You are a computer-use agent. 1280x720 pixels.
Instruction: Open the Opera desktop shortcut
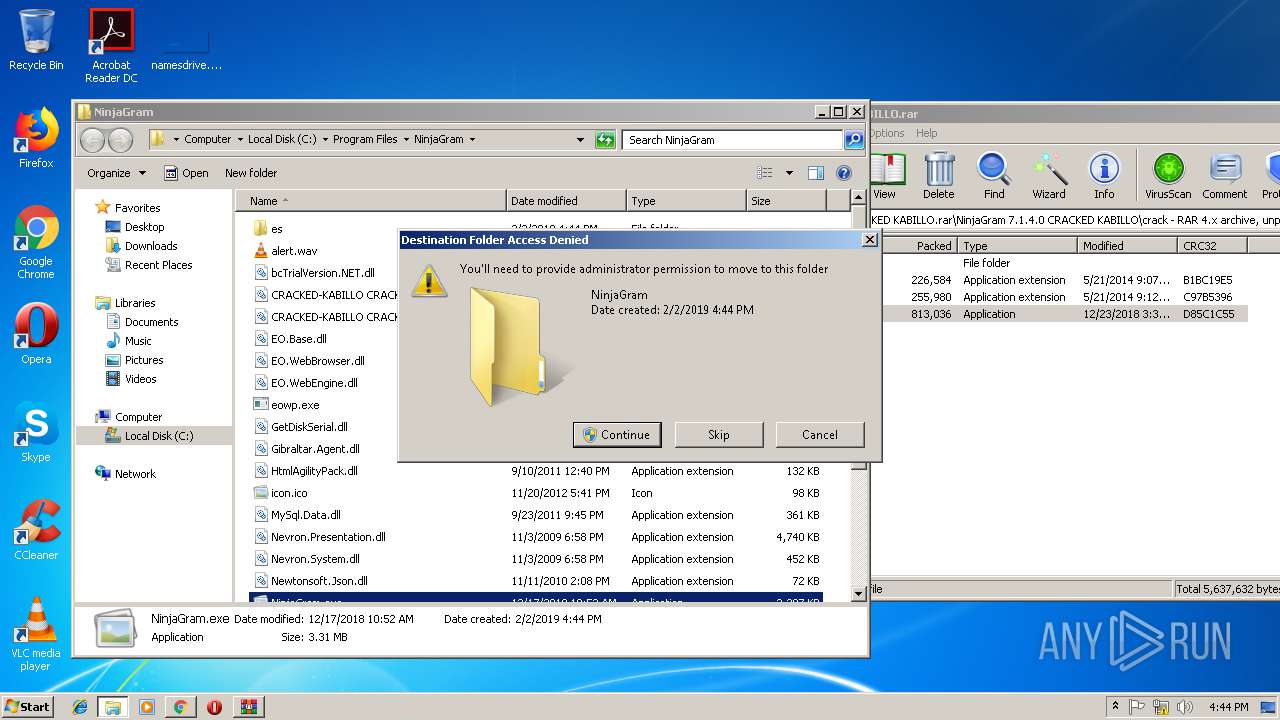pyautogui.click(x=36, y=334)
